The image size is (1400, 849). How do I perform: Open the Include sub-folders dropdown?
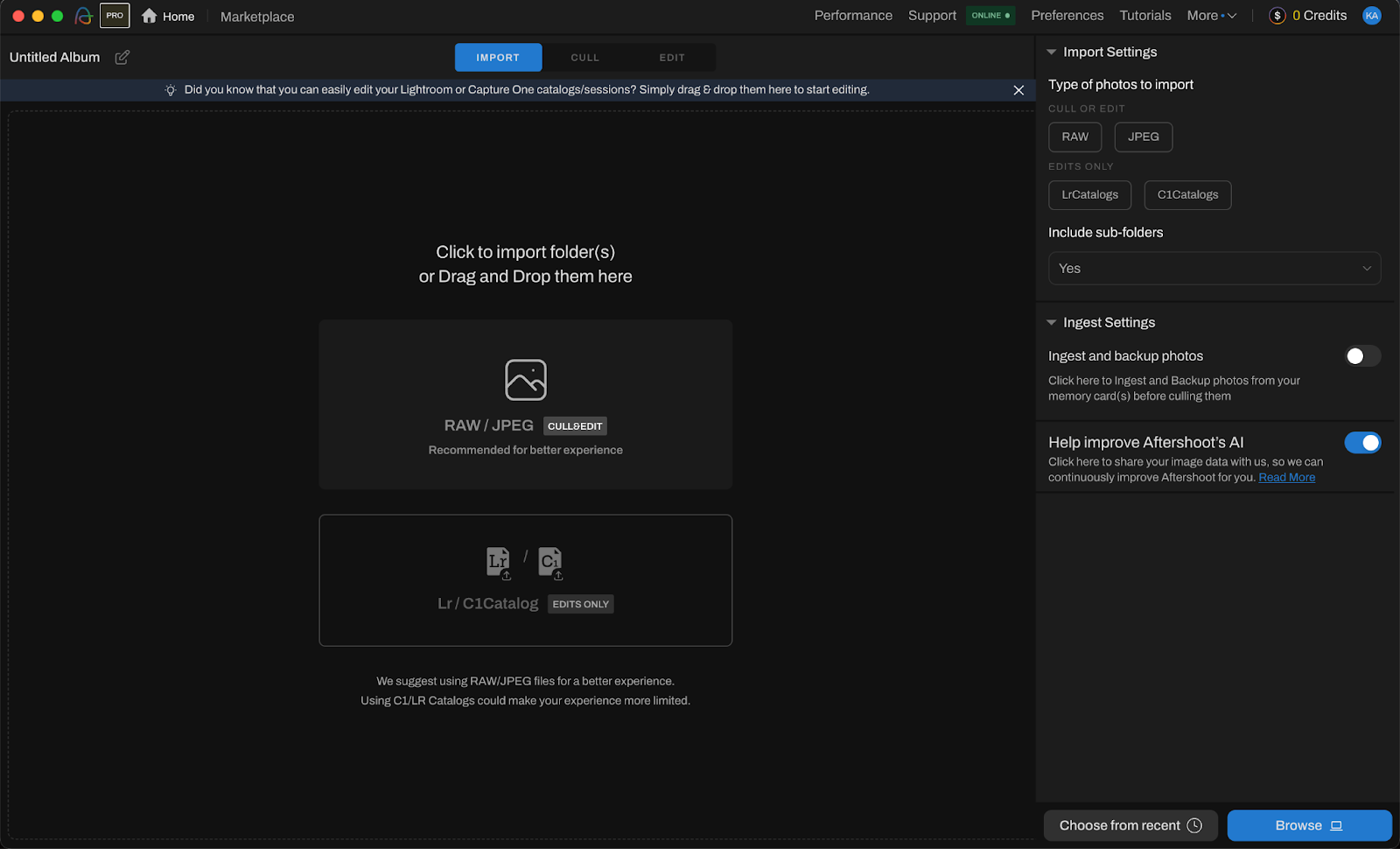(x=1214, y=269)
